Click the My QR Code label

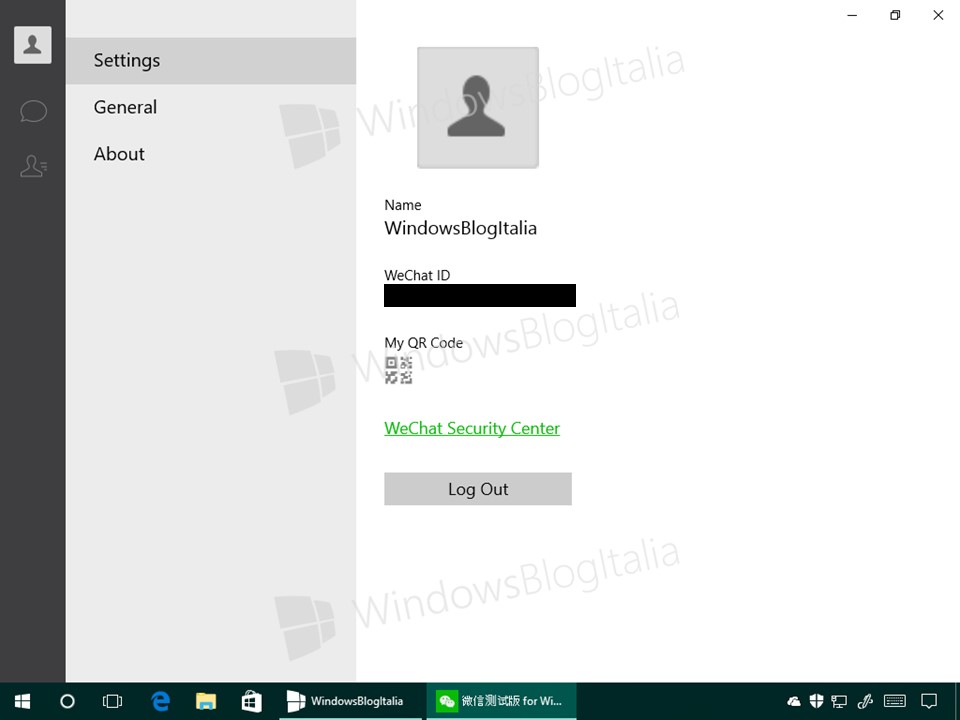[x=424, y=343]
